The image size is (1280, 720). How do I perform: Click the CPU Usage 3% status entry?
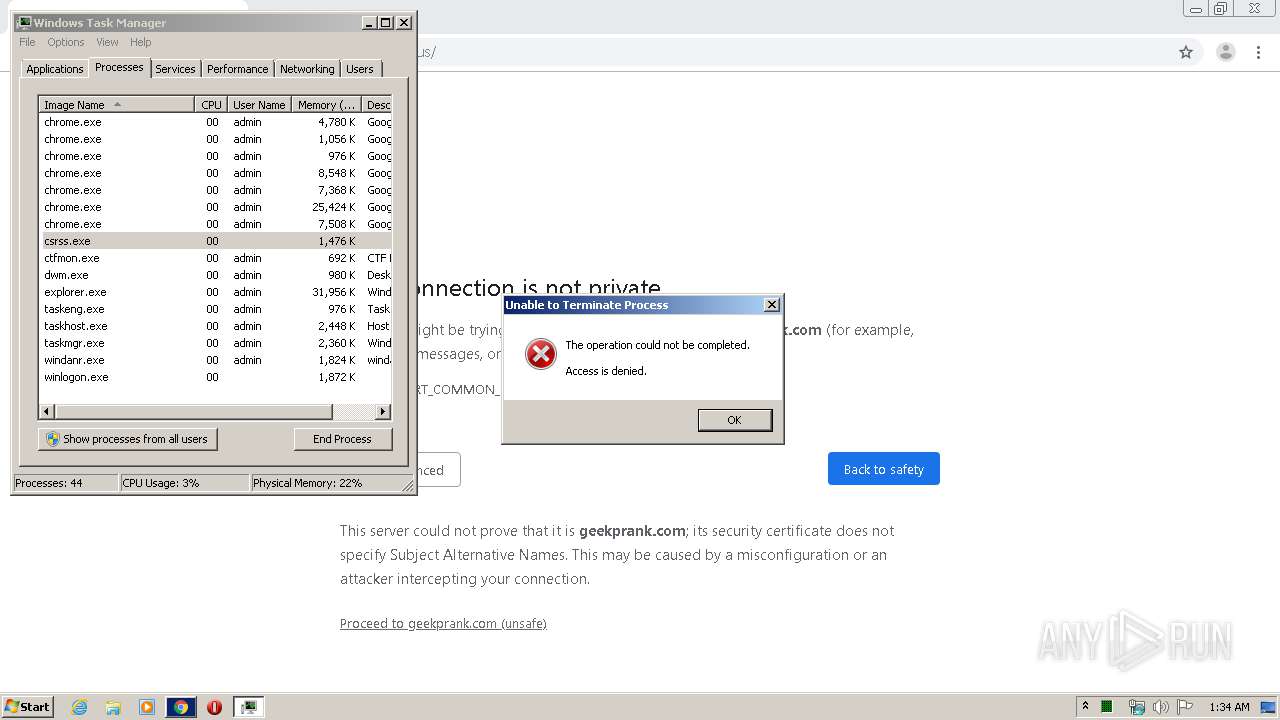184,483
